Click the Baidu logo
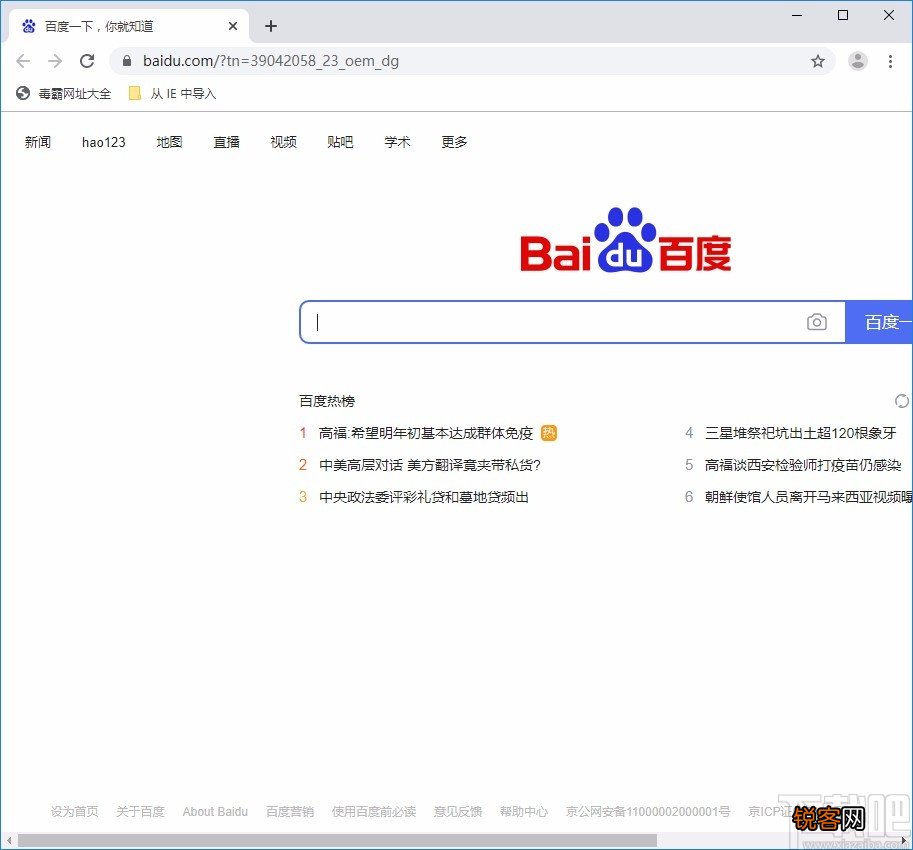The width and height of the screenshot is (913, 850). coord(625,239)
